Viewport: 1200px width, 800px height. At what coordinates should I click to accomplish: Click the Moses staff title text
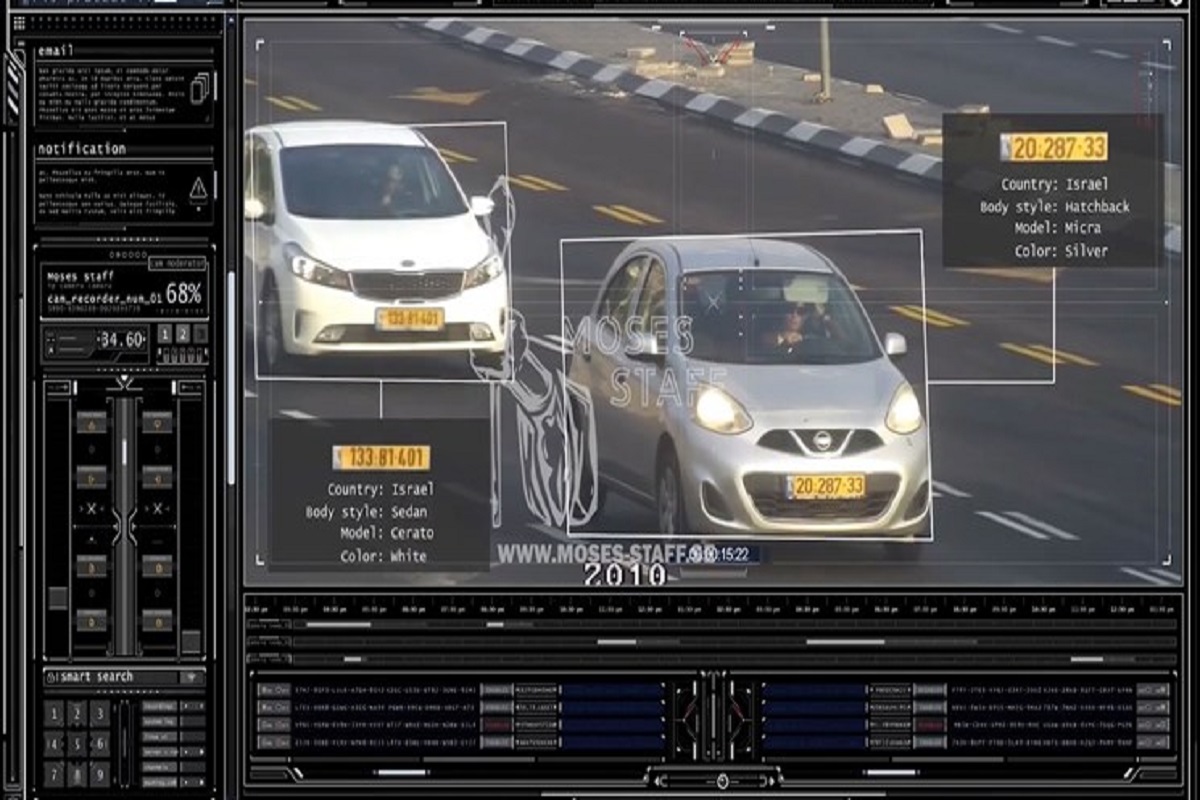click(81, 276)
